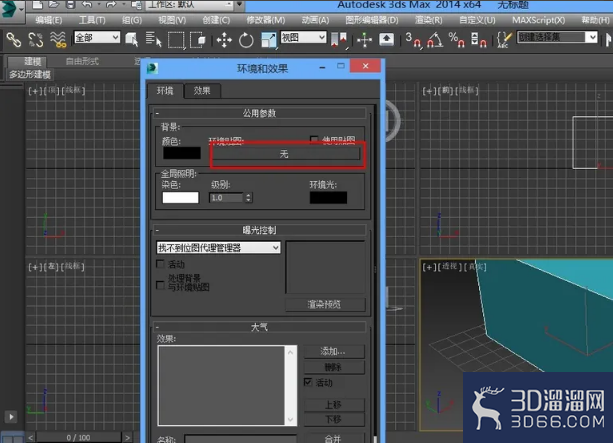Viewport: 613px width, 443px height.
Task: Click the 下移 button
Action: [x=334, y=419]
